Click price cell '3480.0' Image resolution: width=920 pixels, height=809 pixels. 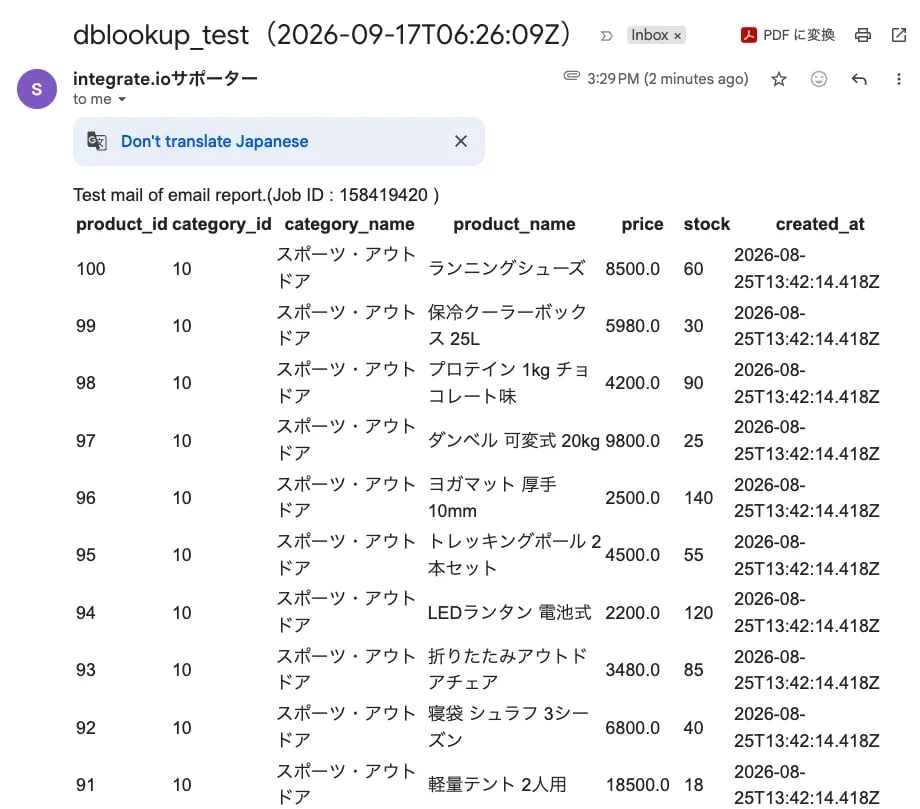coord(632,669)
